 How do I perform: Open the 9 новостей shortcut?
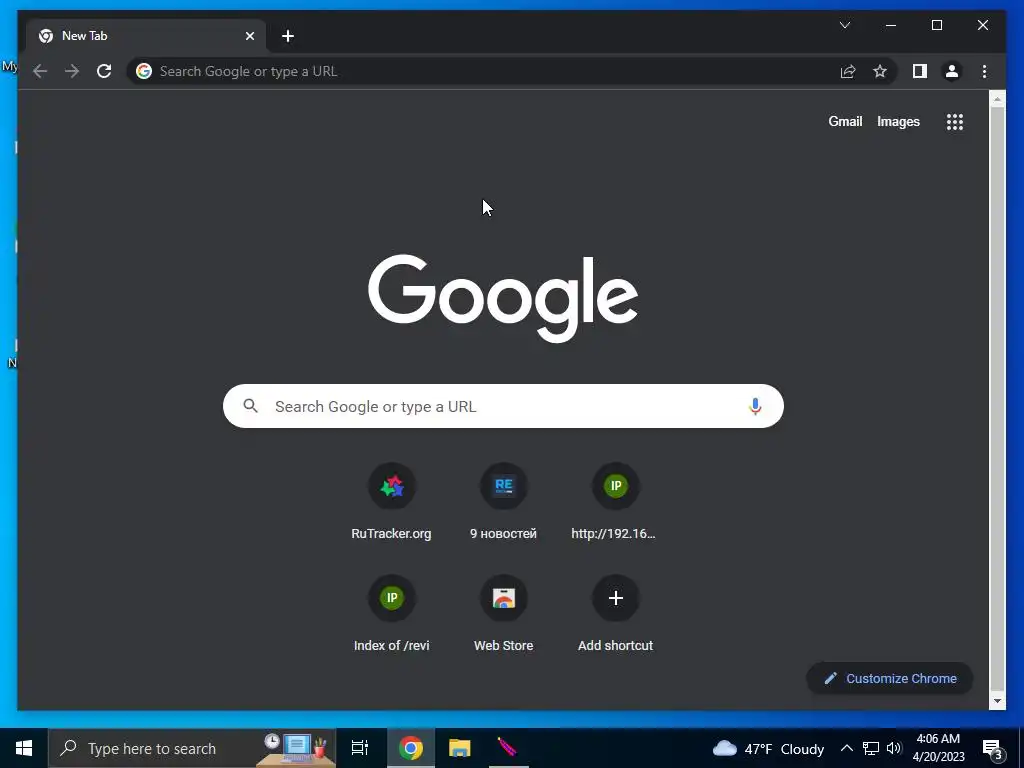pos(504,503)
